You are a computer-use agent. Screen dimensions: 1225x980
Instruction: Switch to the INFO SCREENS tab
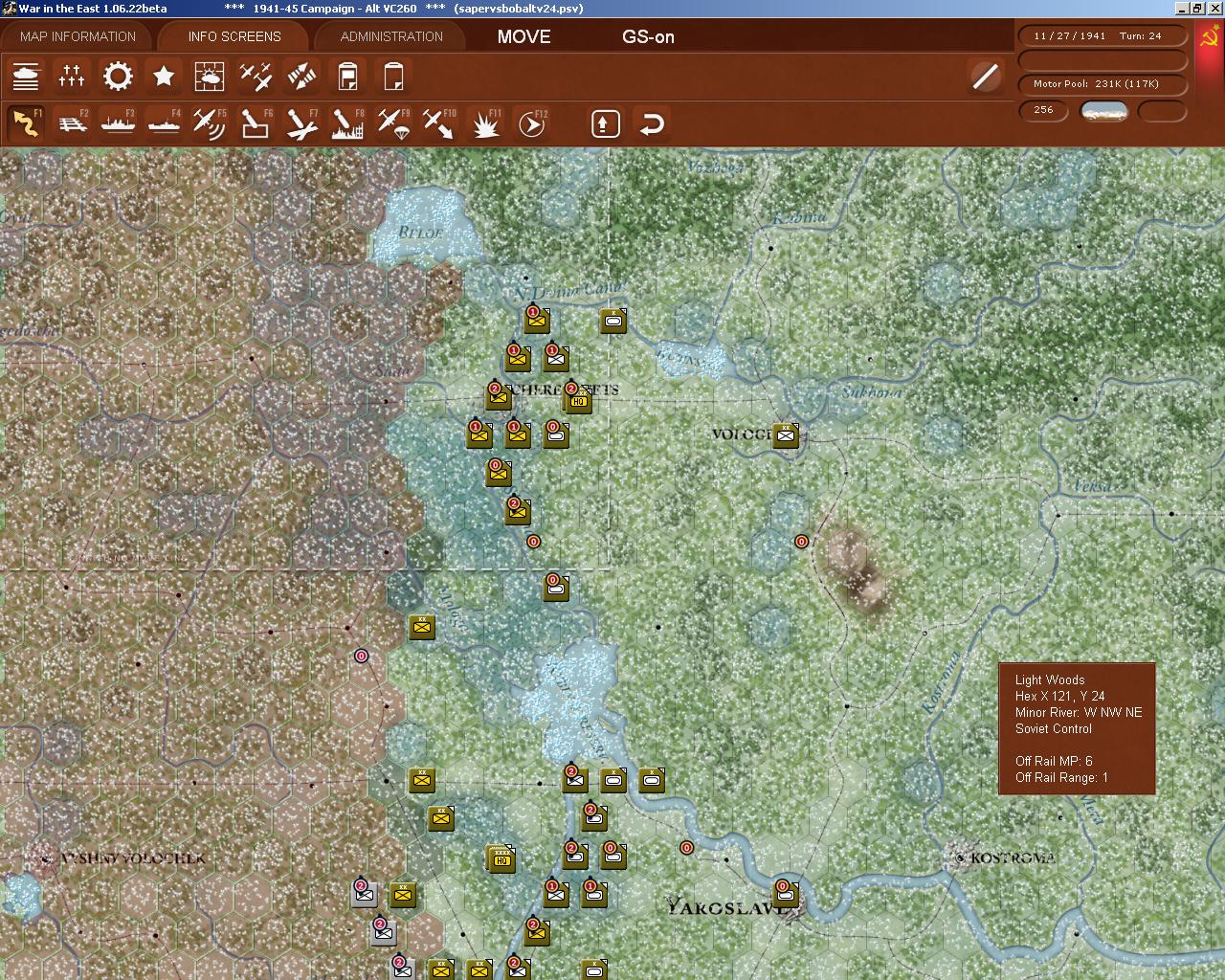point(234,36)
